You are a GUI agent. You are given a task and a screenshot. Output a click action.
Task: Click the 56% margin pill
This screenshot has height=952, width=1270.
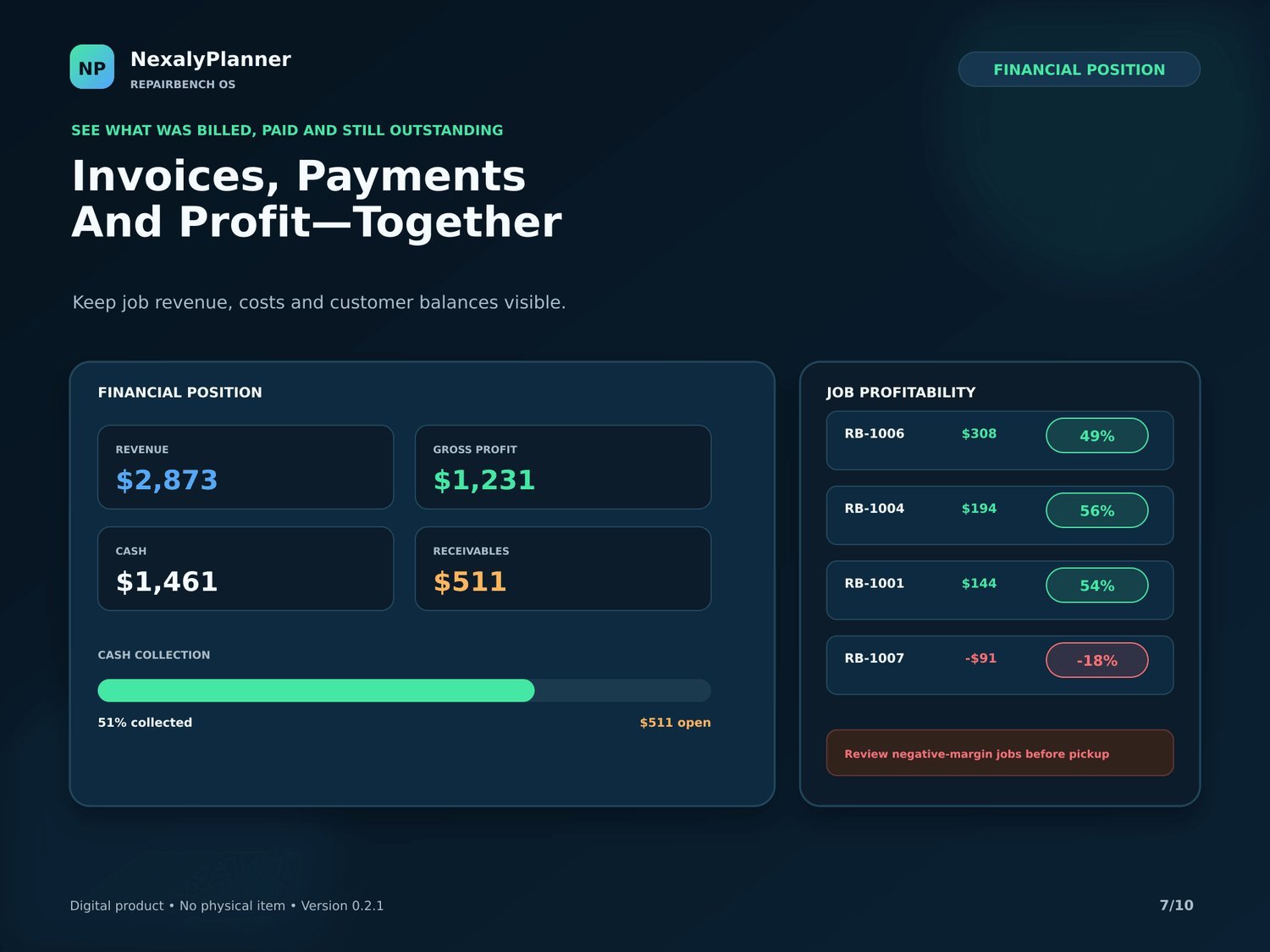click(x=1097, y=510)
